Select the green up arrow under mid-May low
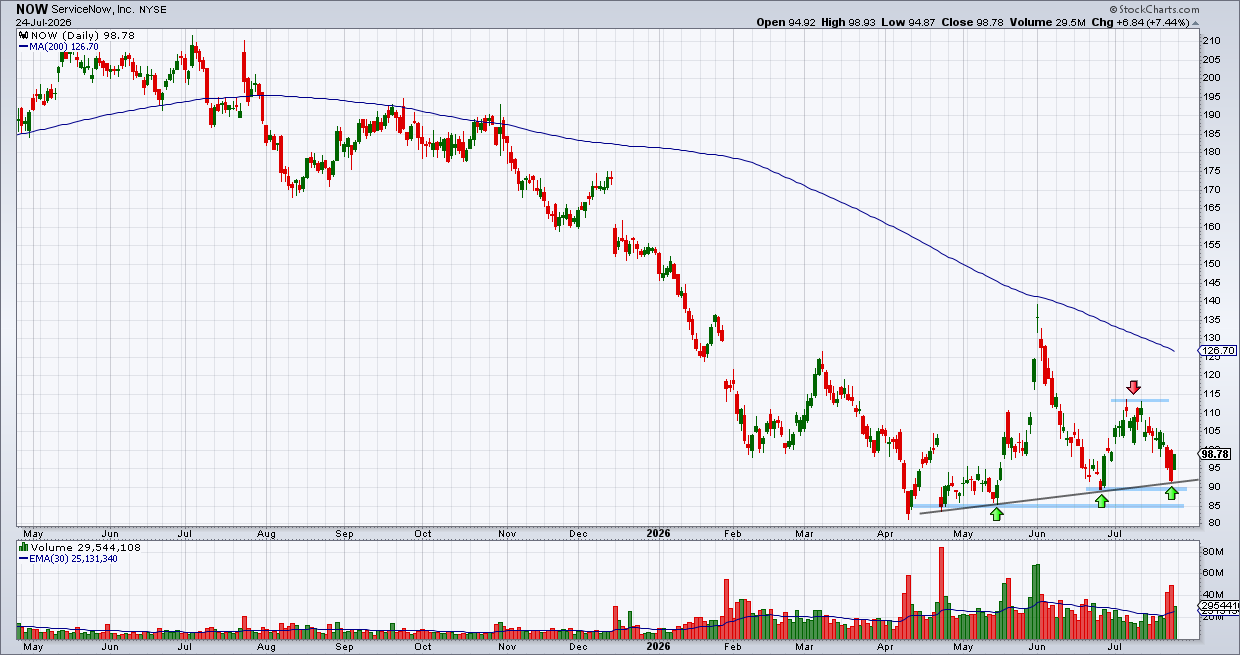This screenshot has width=1240, height=655. [996, 514]
